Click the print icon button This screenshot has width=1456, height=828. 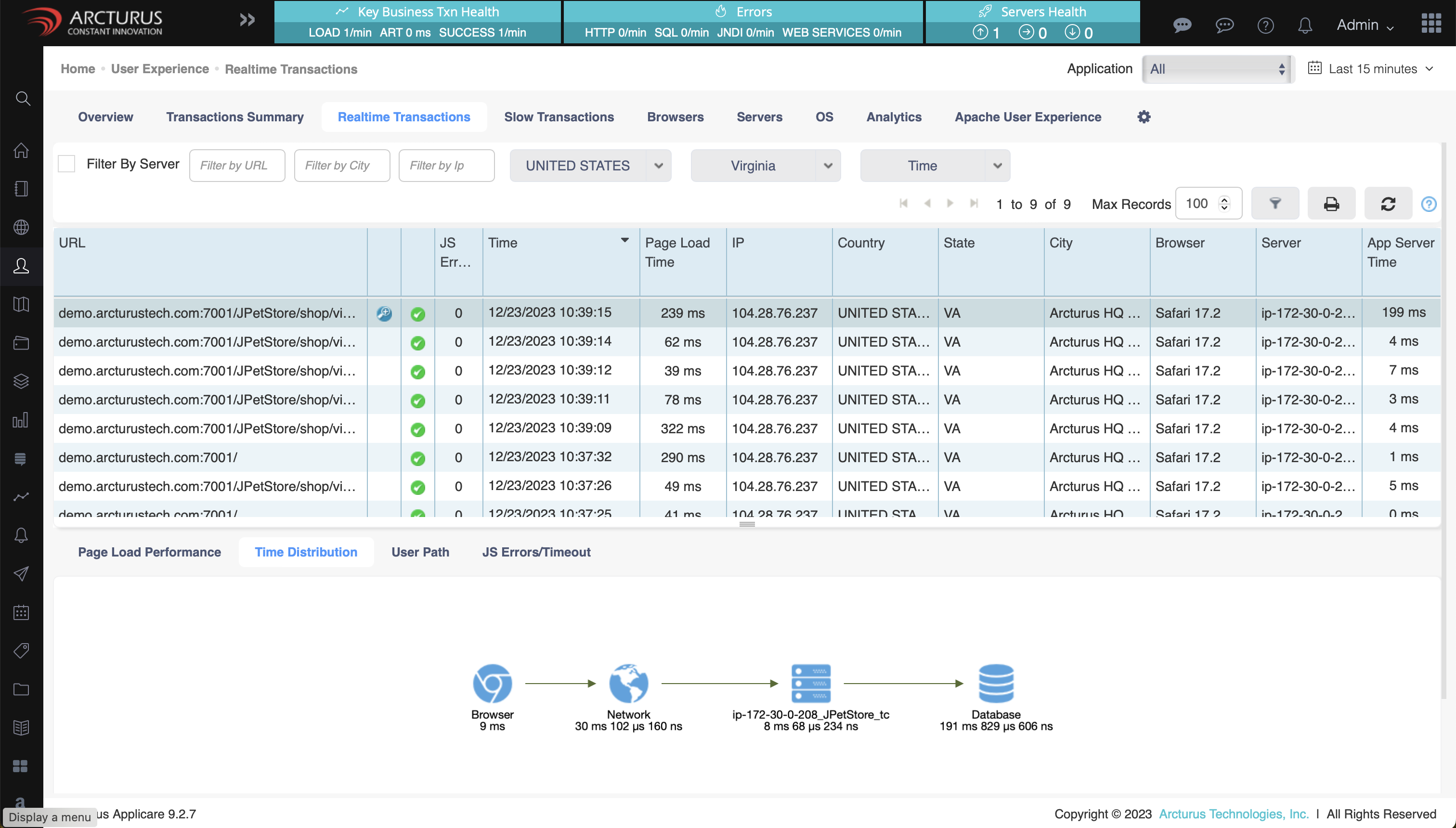[x=1331, y=204]
